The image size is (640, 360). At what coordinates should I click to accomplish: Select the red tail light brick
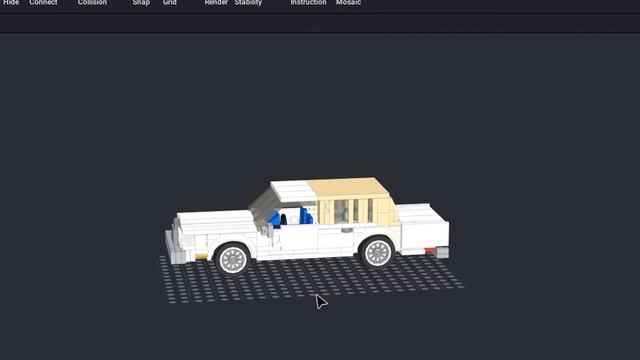[430, 251]
